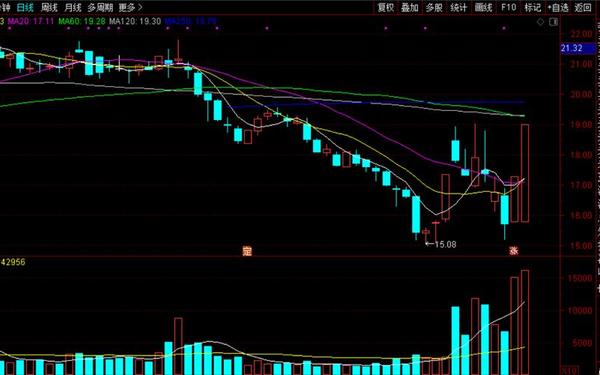Viewport: 600px width, 375px height.
Task: Open the 画线 drawing tools
Action: tap(483, 7)
